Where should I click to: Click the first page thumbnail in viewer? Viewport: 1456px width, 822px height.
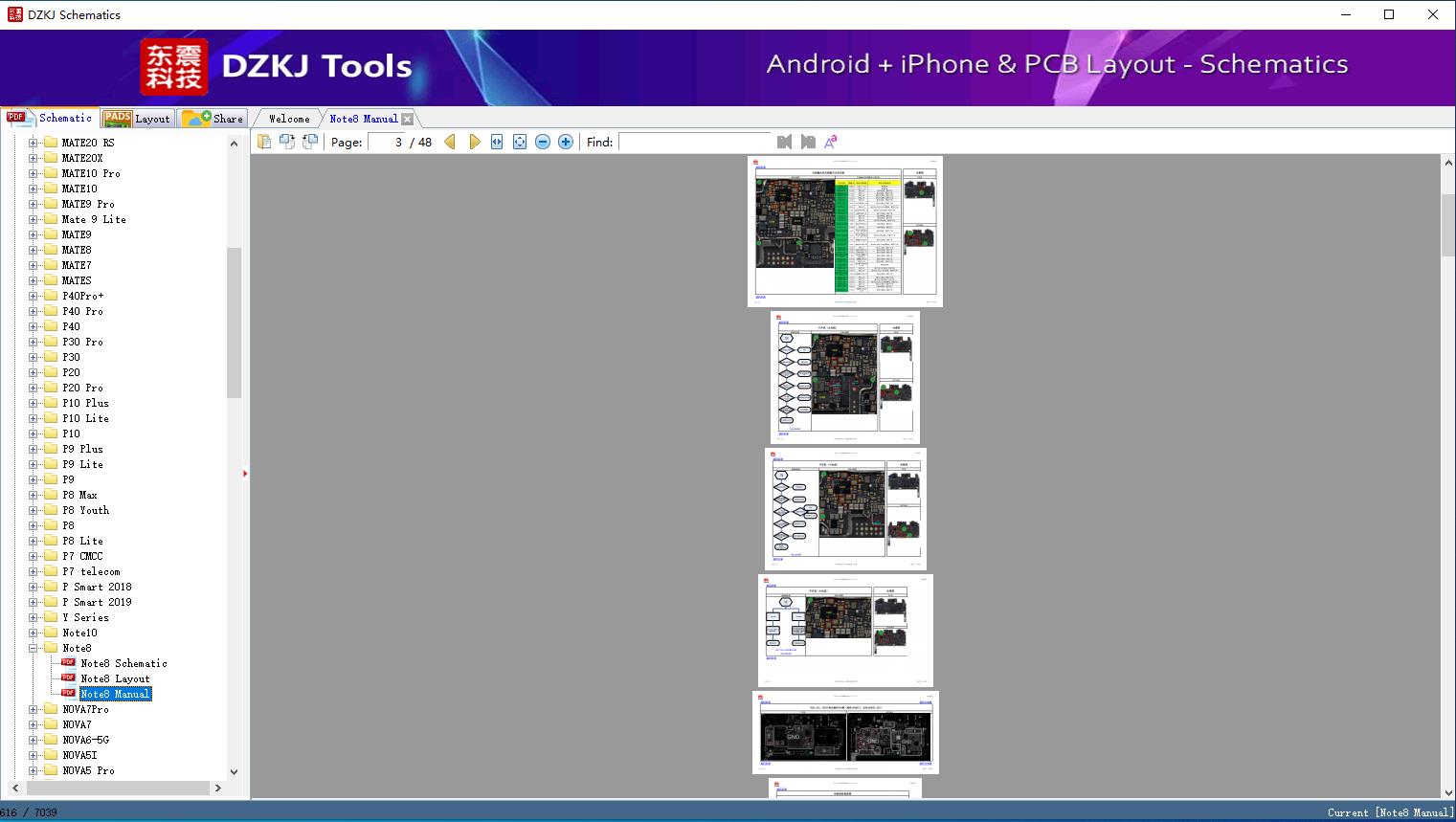coord(844,231)
